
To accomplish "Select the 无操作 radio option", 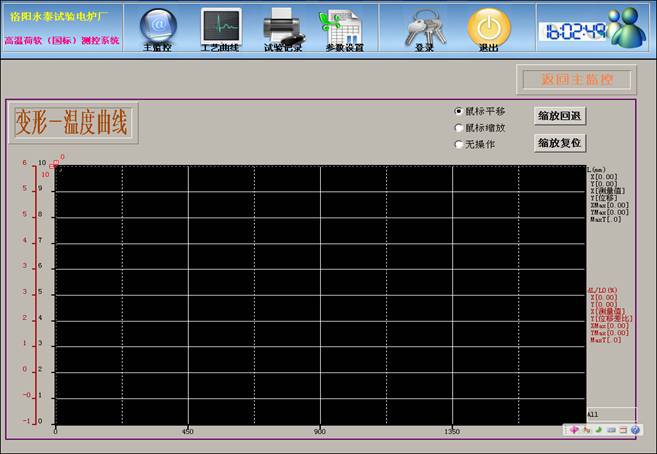I will click(x=459, y=144).
